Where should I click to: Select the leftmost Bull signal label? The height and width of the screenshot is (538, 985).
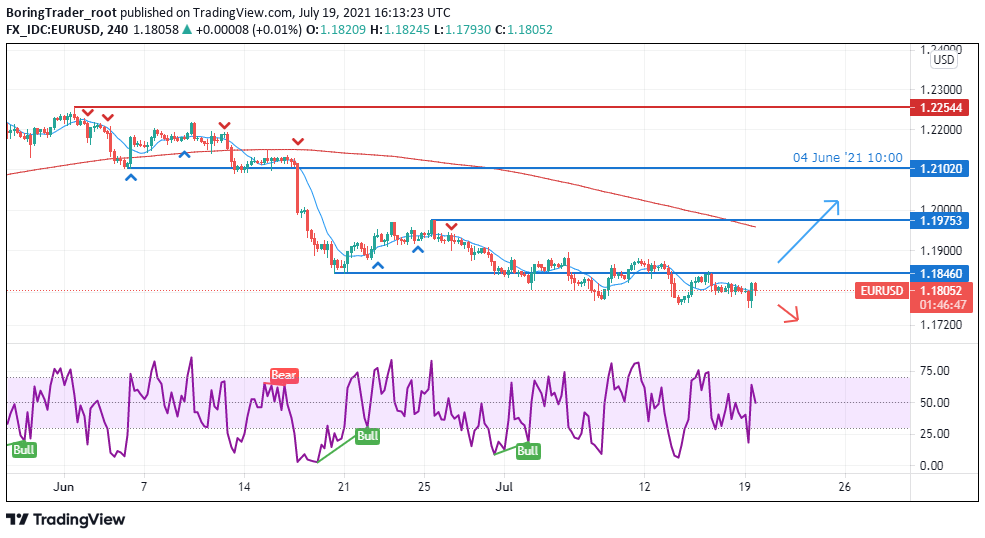24,450
